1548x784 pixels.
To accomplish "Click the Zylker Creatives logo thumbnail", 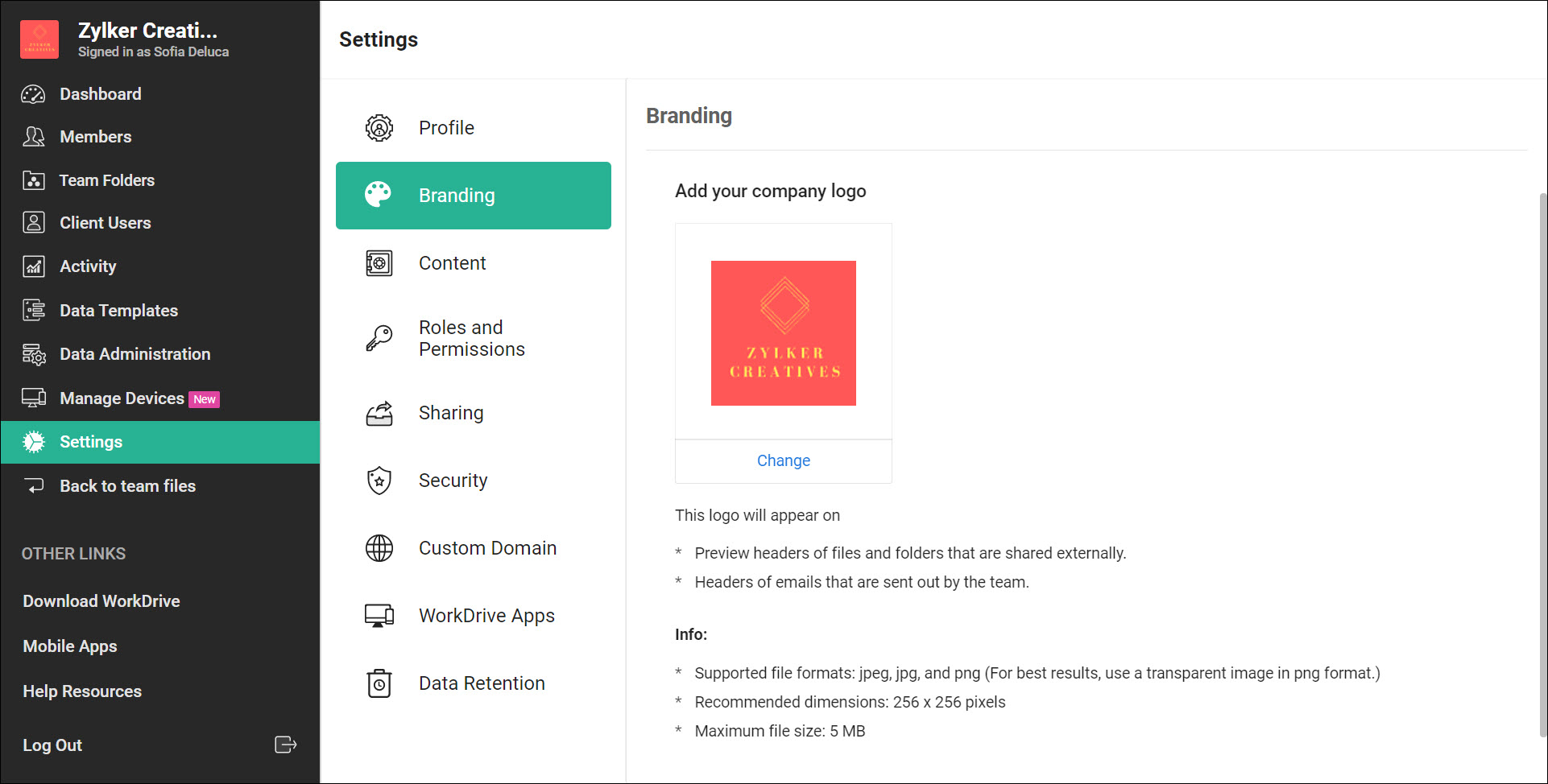I will [x=783, y=332].
